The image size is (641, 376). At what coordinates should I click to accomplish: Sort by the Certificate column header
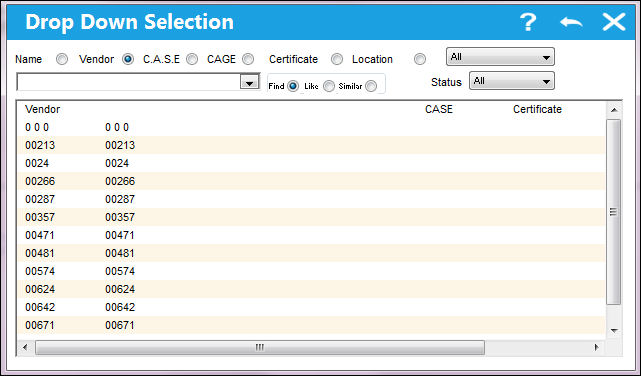coord(537,109)
